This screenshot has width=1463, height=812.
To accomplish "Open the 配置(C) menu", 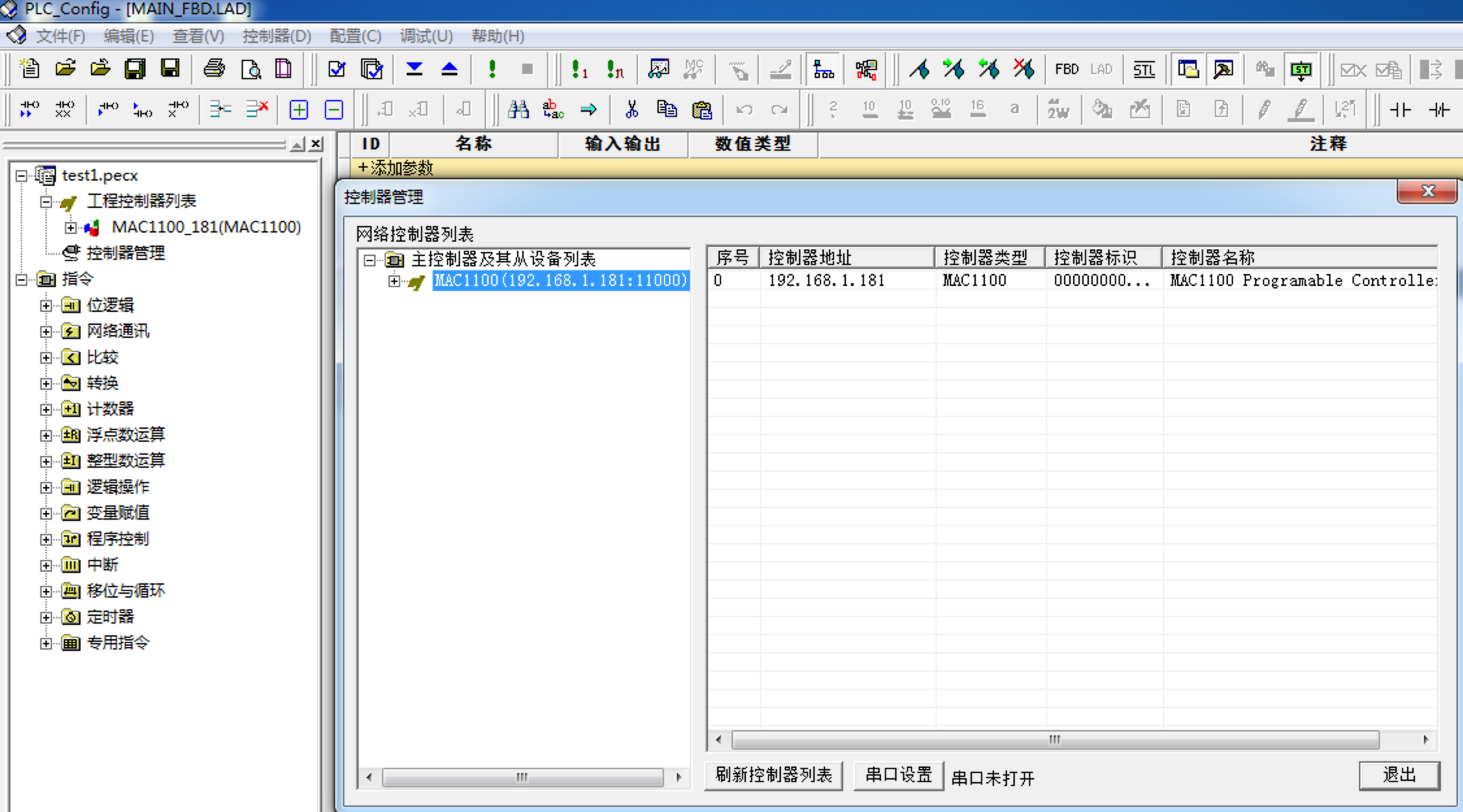I will (355, 36).
